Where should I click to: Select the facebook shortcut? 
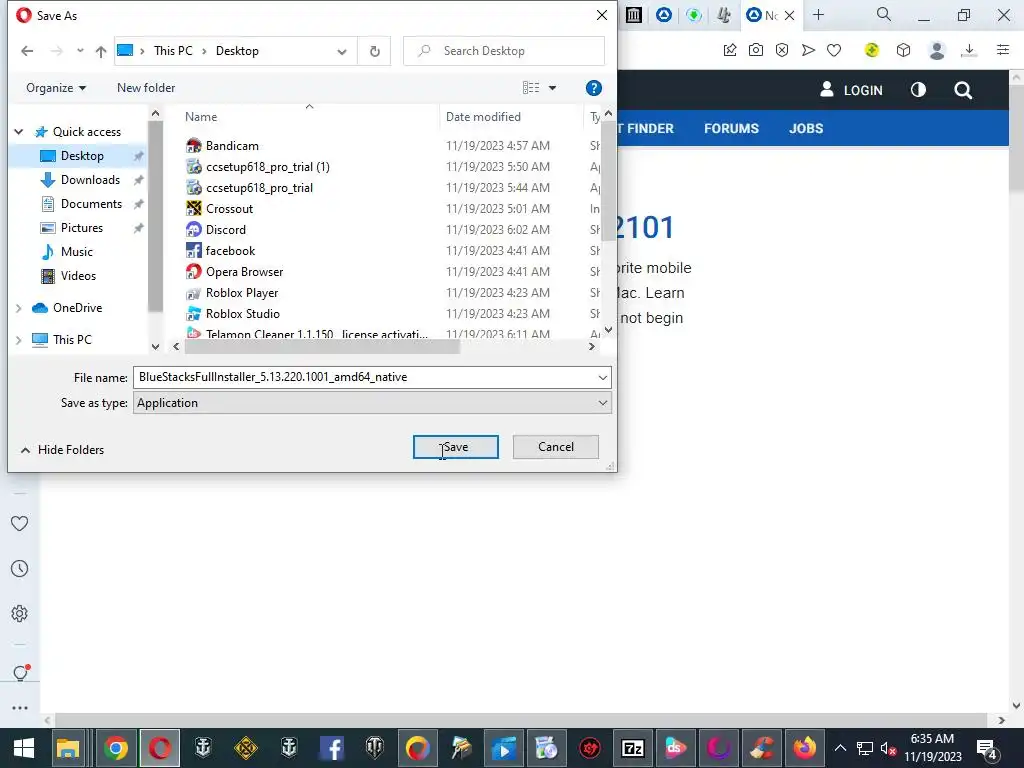230,251
